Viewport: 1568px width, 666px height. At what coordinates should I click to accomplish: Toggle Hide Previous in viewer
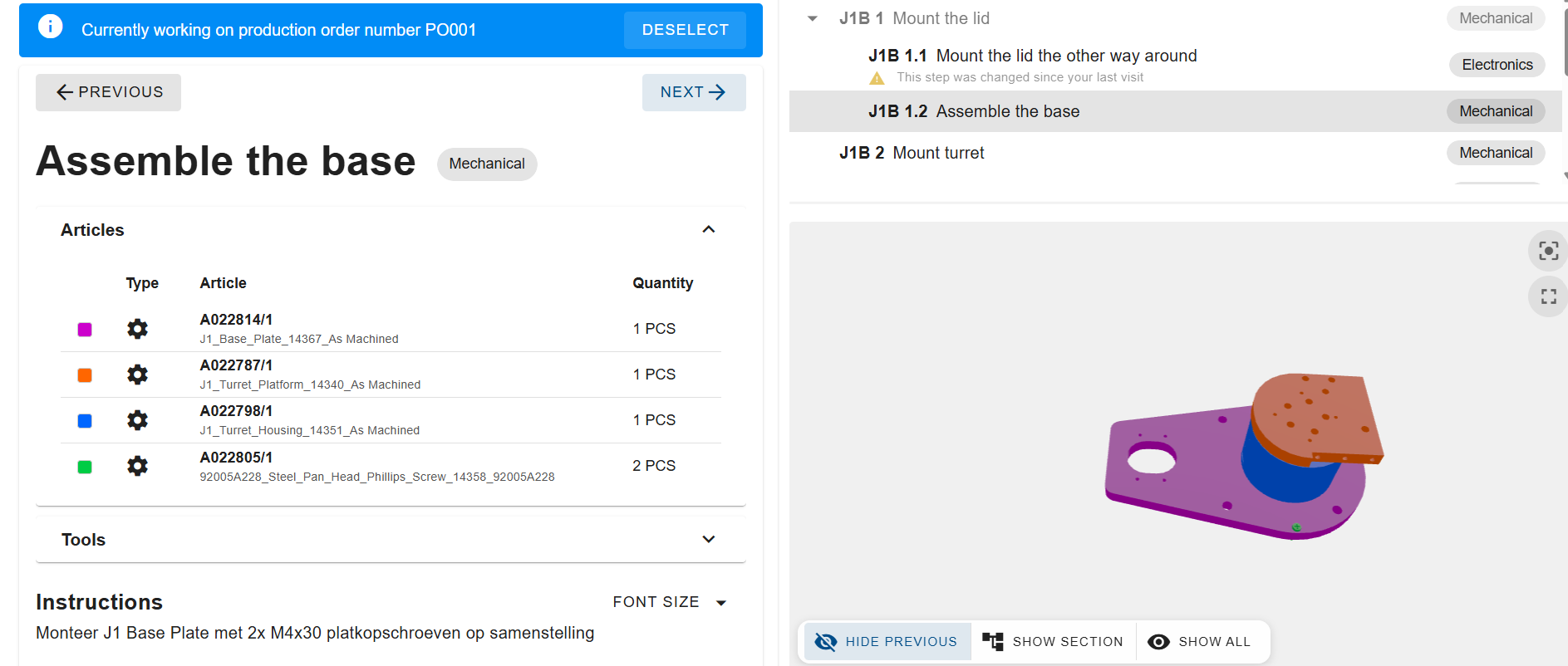pos(887,641)
